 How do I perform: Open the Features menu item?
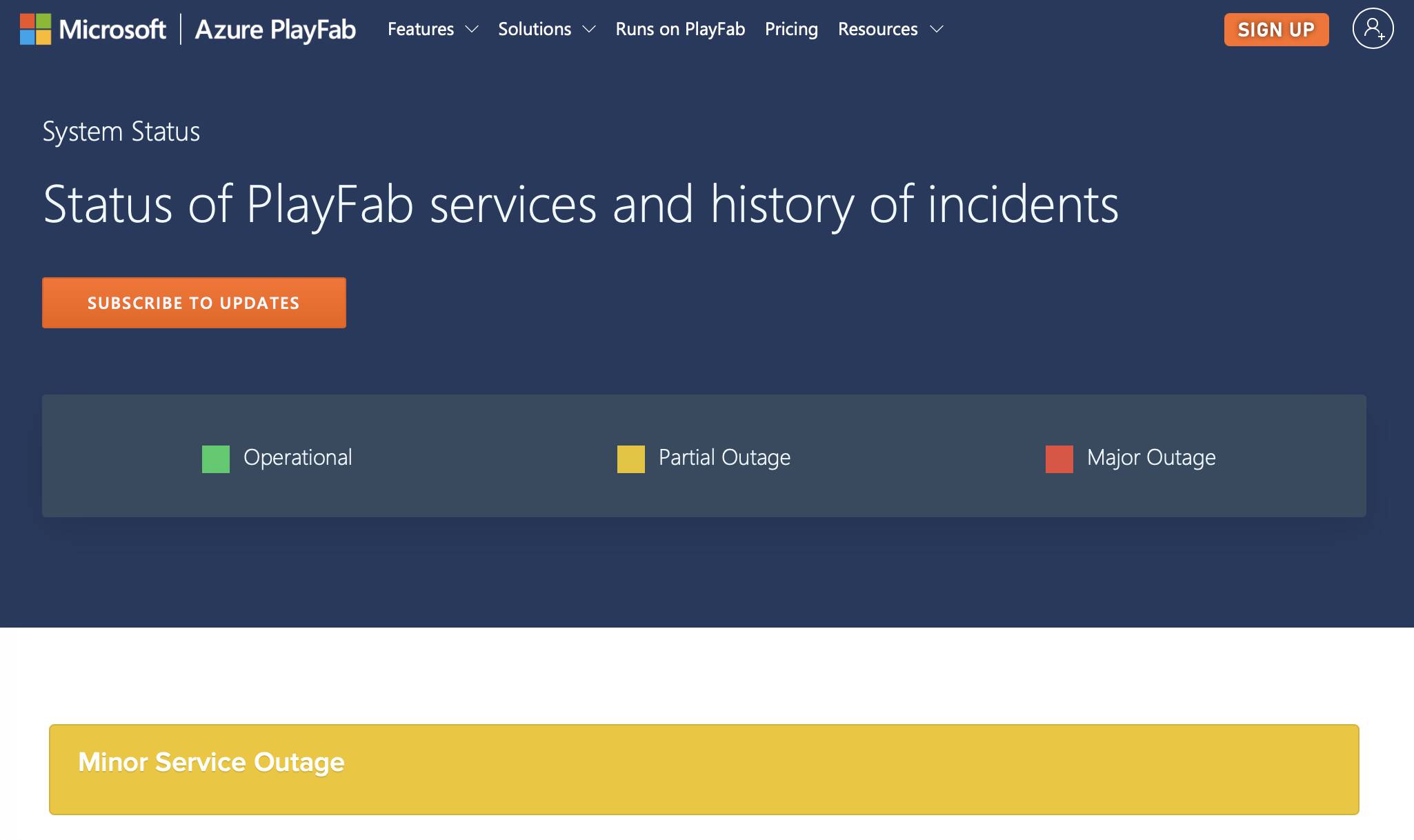[x=421, y=29]
